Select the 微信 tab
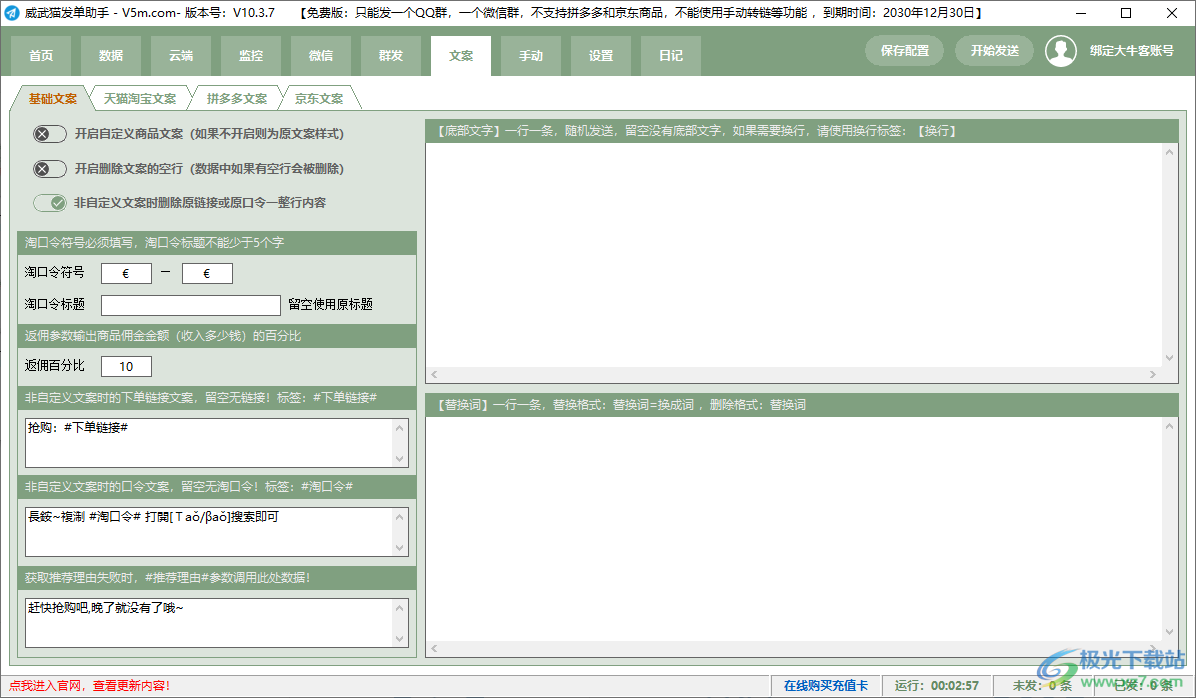Image resolution: width=1196 pixels, height=698 pixels. tap(321, 56)
